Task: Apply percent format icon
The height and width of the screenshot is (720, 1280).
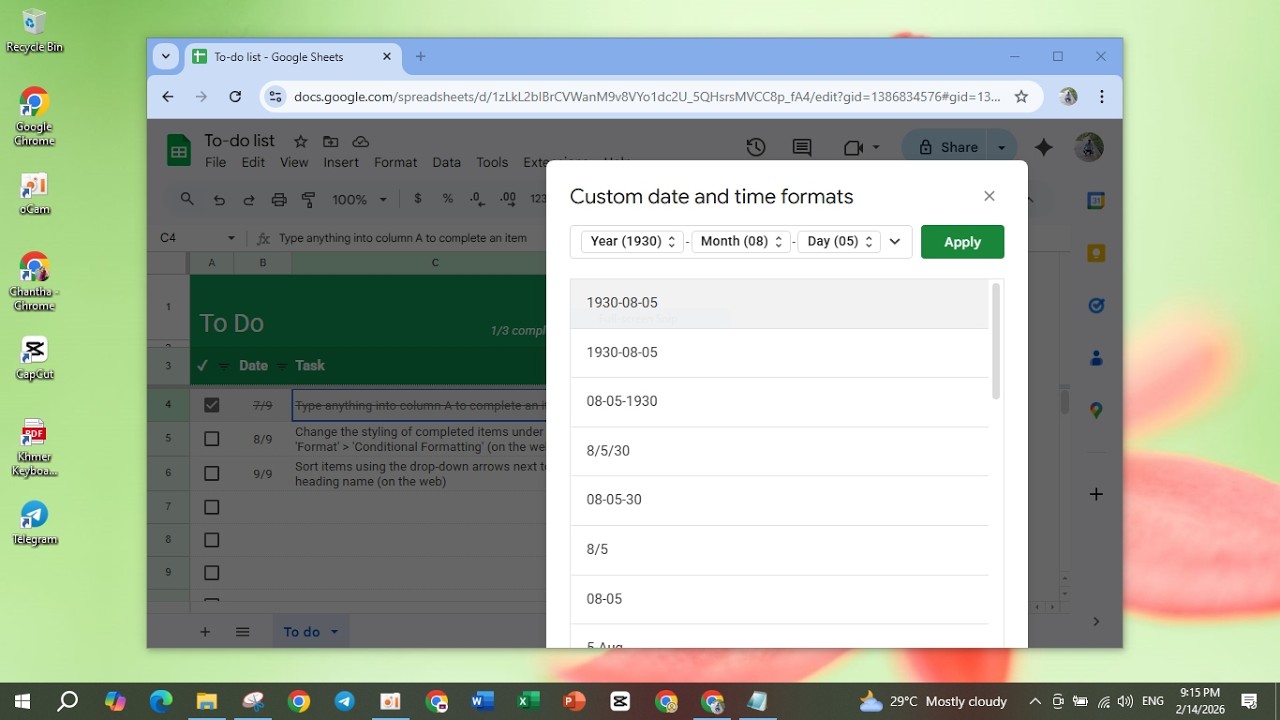Action: pos(447,199)
